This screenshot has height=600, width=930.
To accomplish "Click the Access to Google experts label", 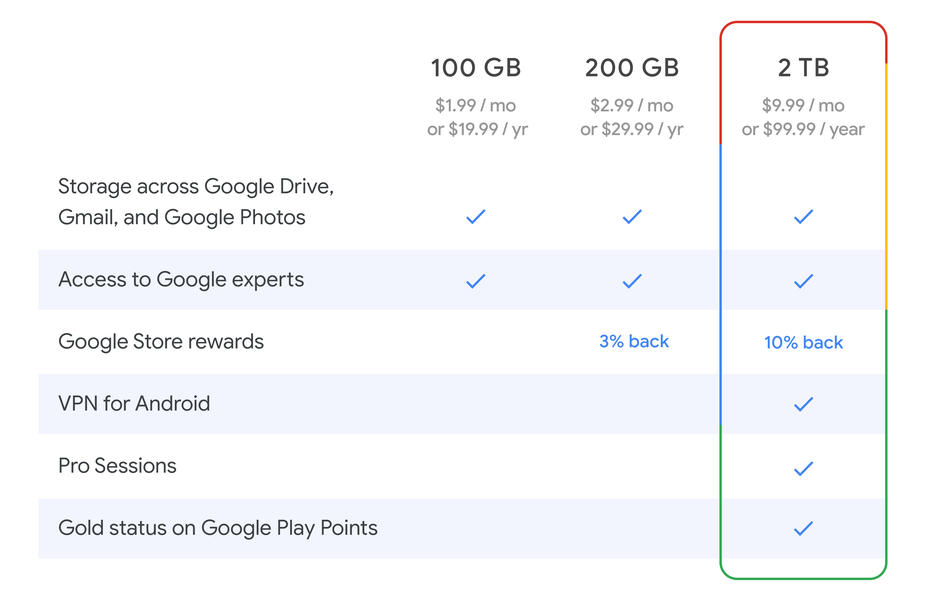I will [181, 280].
